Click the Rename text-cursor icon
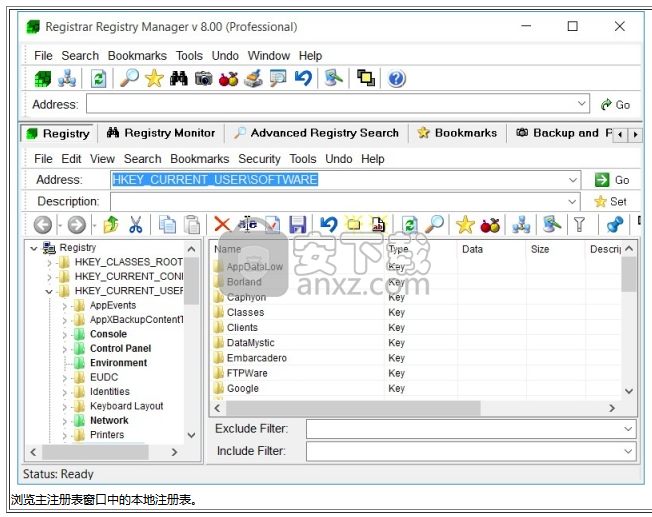The height and width of the screenshot is (517, 652). [247, 225]
